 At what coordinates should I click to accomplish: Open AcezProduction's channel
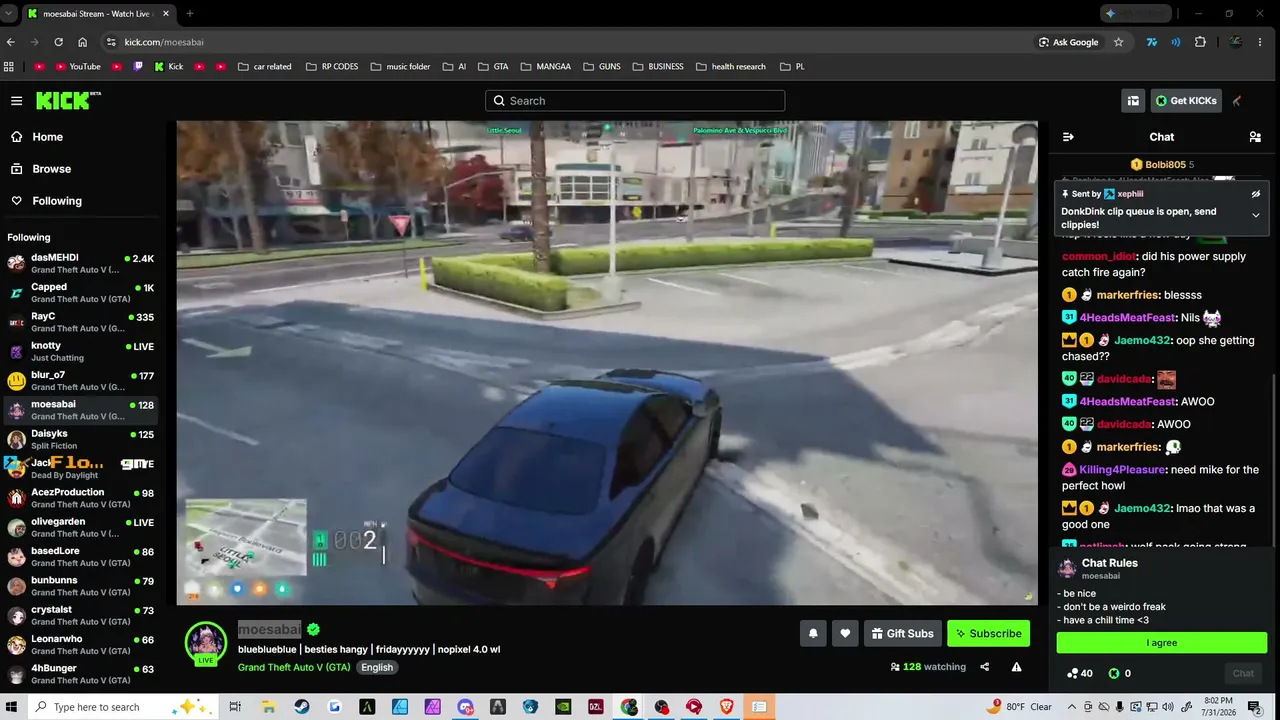click(80, 497)
